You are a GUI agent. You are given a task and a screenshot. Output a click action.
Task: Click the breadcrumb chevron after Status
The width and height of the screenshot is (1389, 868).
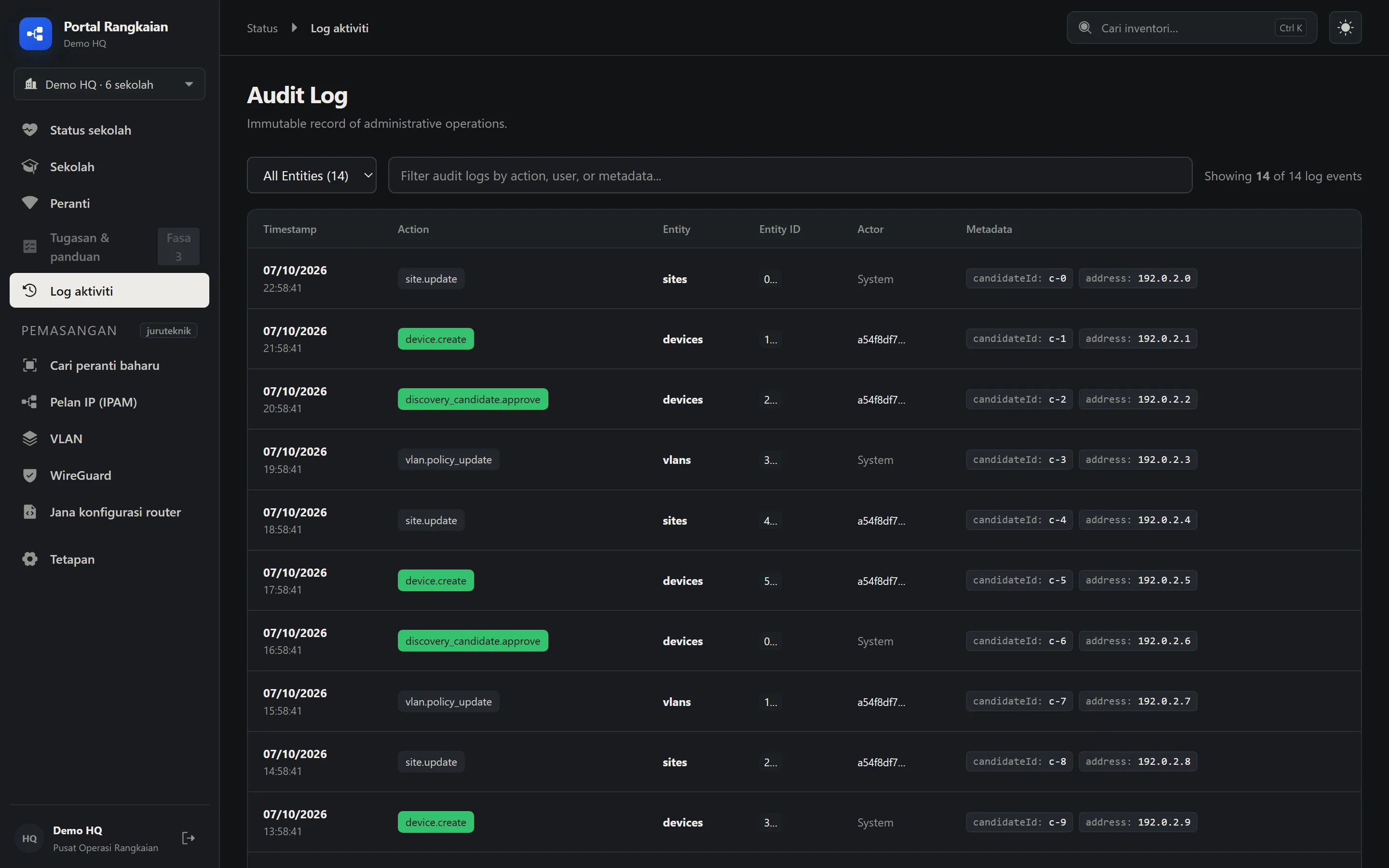click(295, 27)
